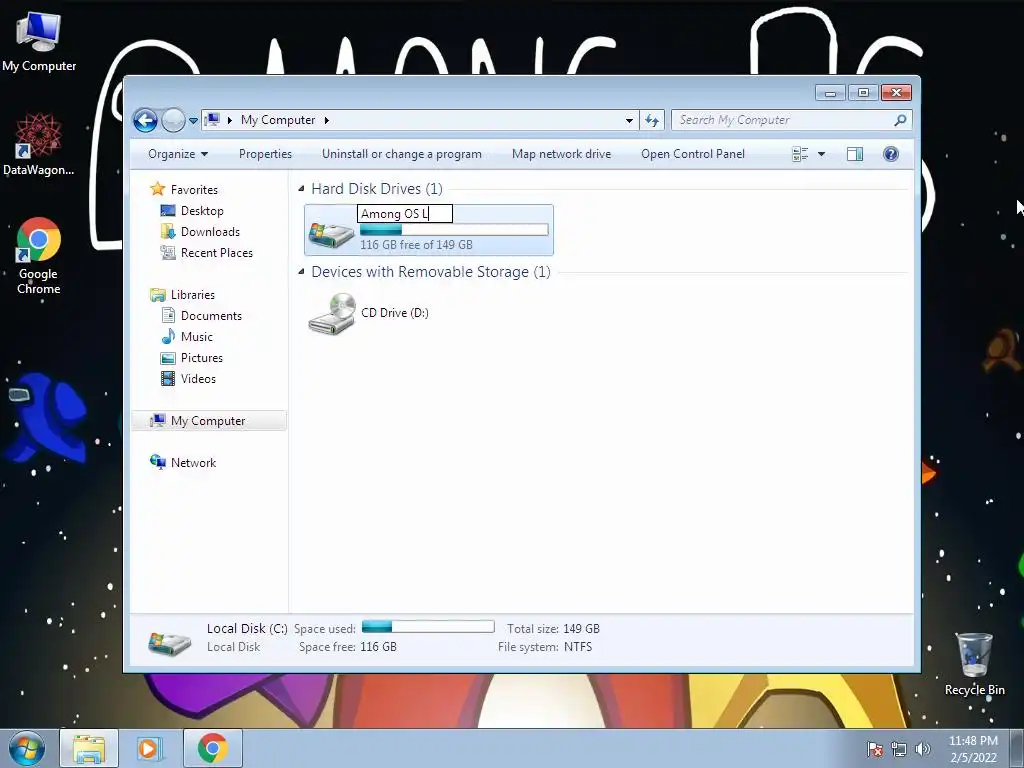Open Chrome from the taskbar
Screen dimensions: 1024x768
click(x=212, y=748)
